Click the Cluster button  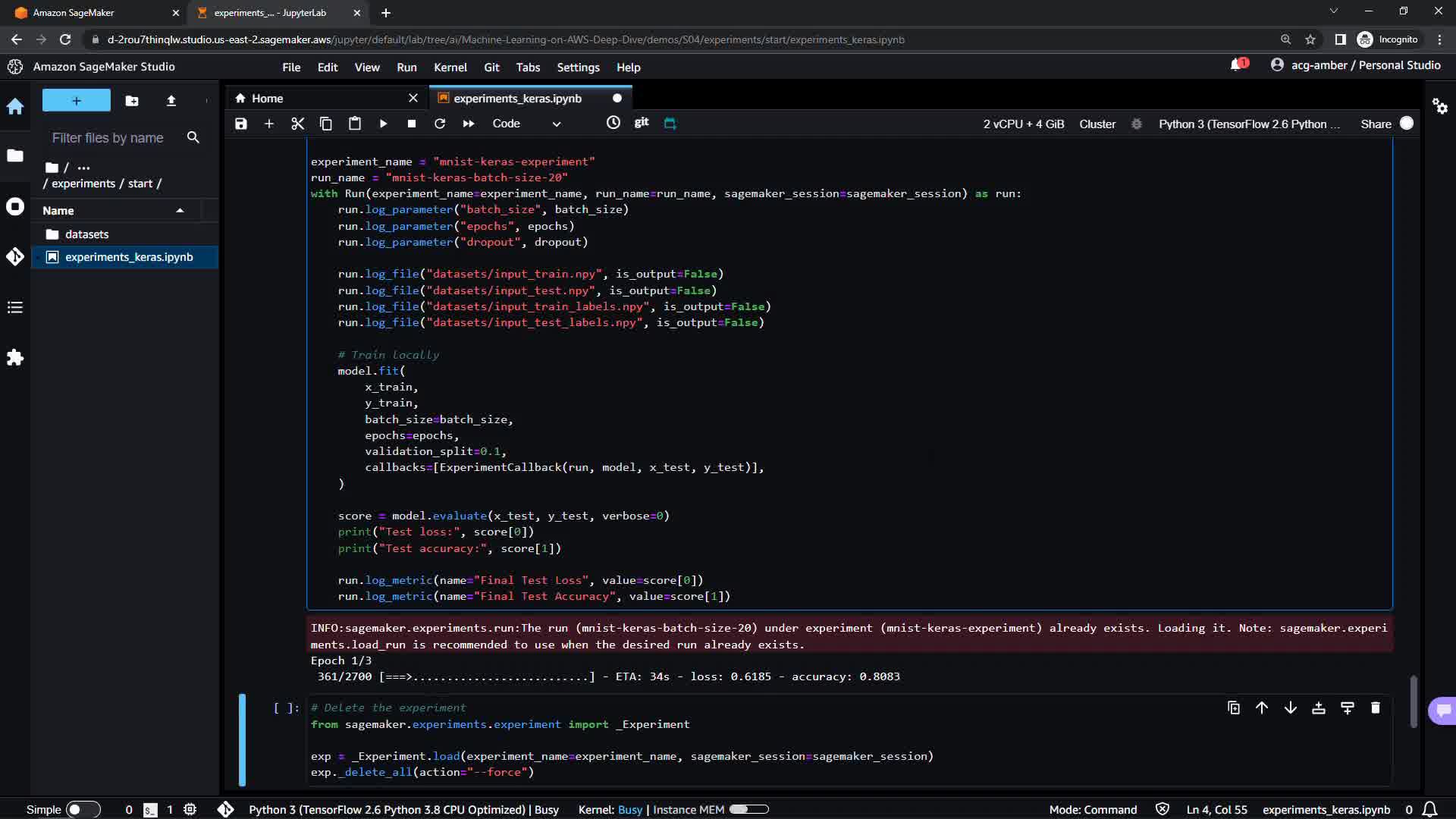(x=1097, y=124)
